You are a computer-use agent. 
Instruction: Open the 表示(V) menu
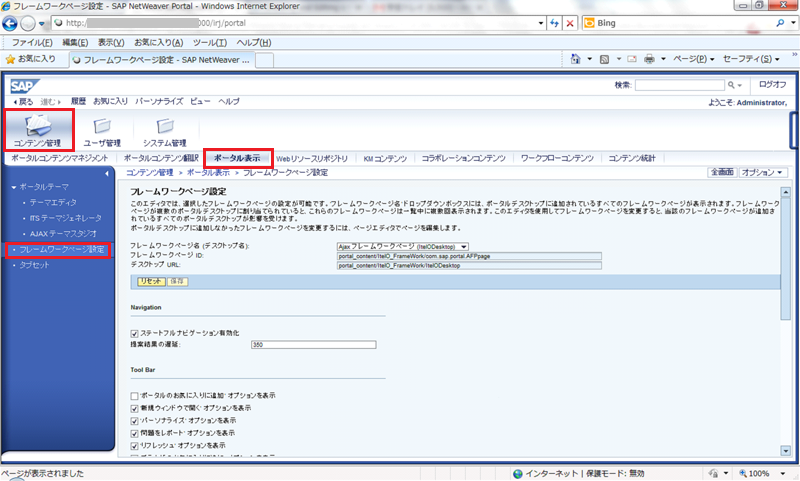[111, 43]
